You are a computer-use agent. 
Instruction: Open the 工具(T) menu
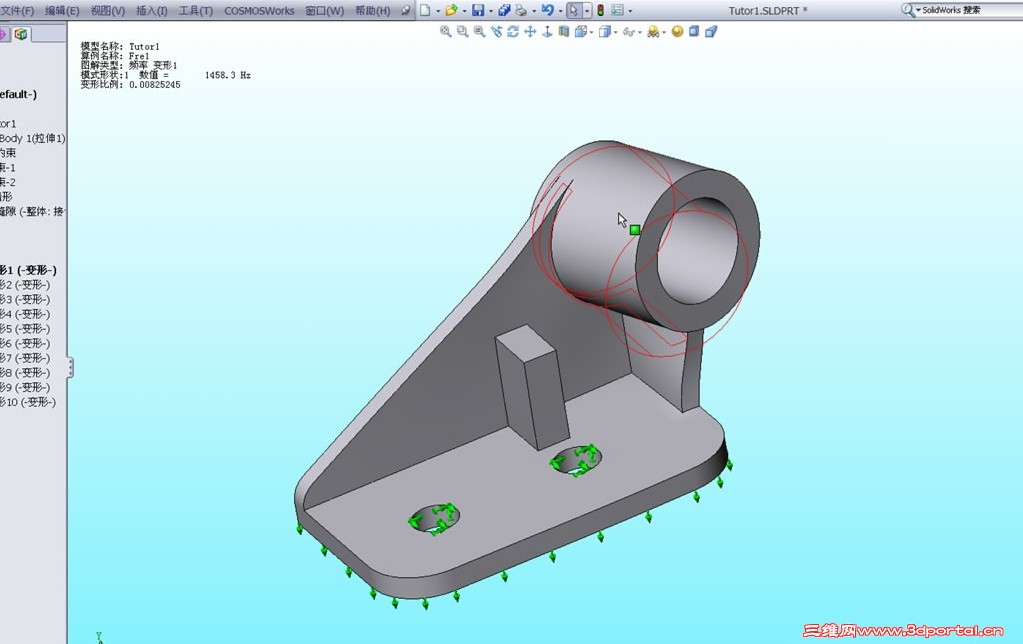pos(196,10)
